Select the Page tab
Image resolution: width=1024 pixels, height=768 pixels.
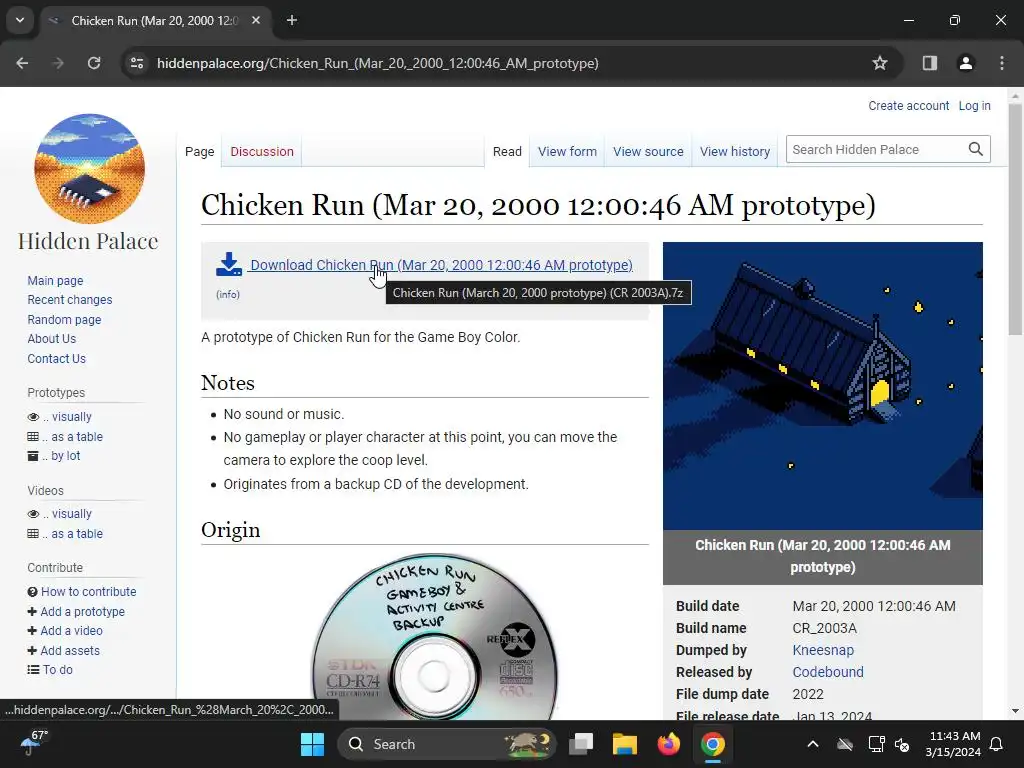tap(199, 152)
